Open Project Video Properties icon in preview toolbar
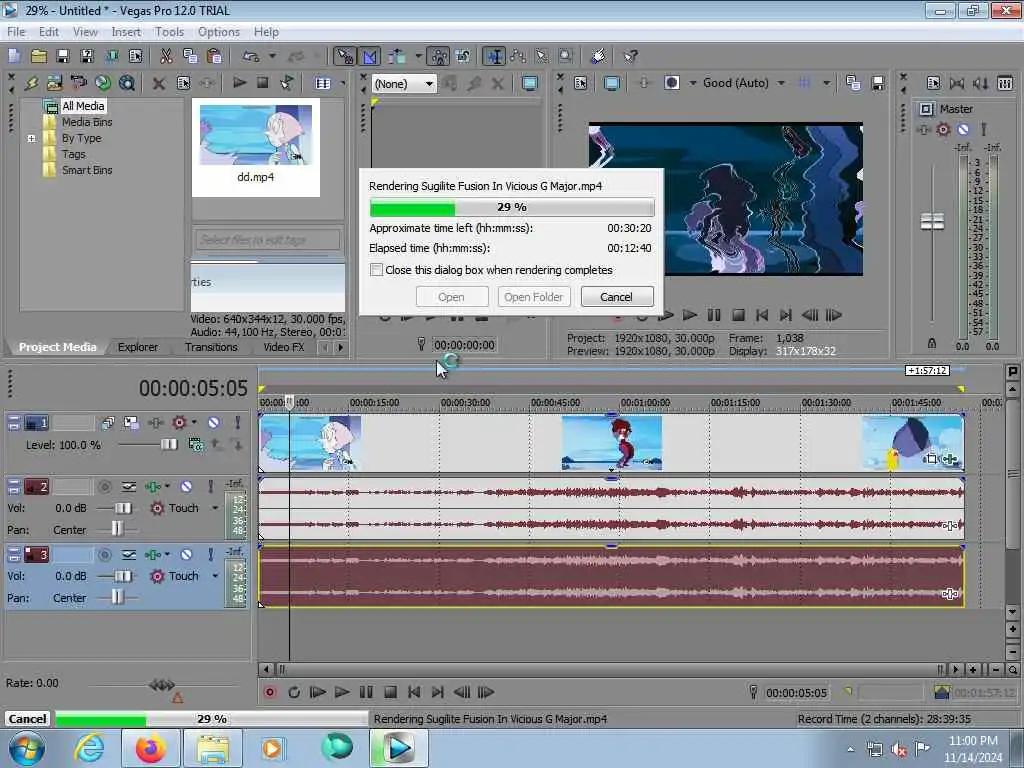 point(581,83)
